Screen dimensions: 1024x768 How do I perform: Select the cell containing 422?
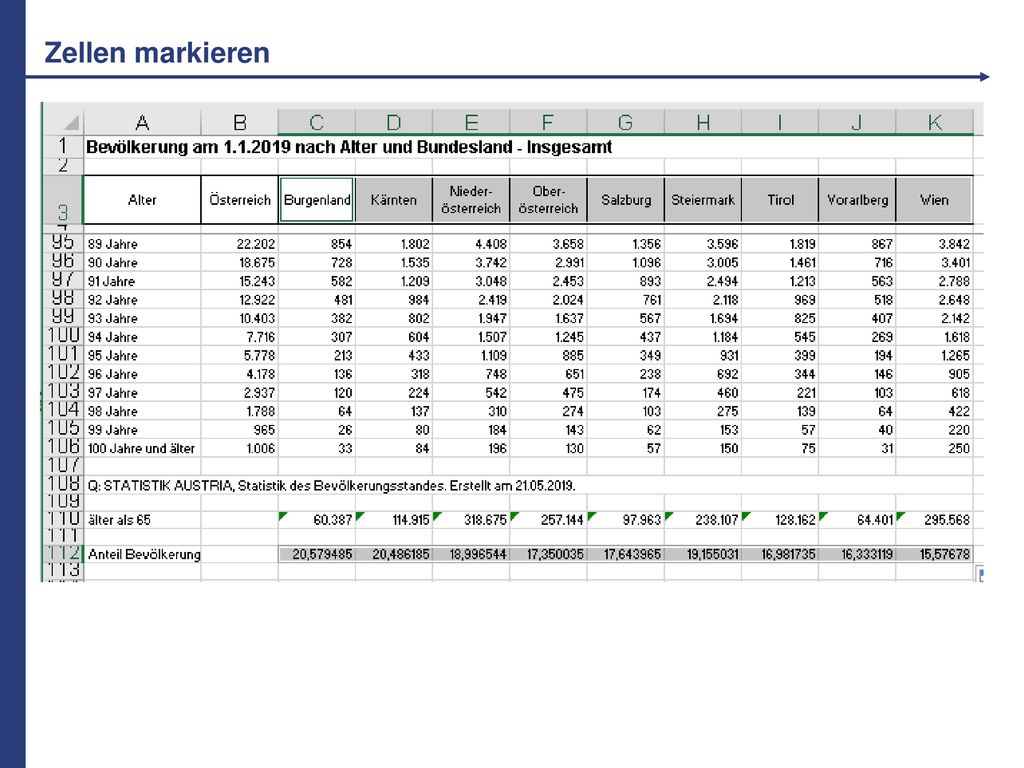(x=935, y=411)
